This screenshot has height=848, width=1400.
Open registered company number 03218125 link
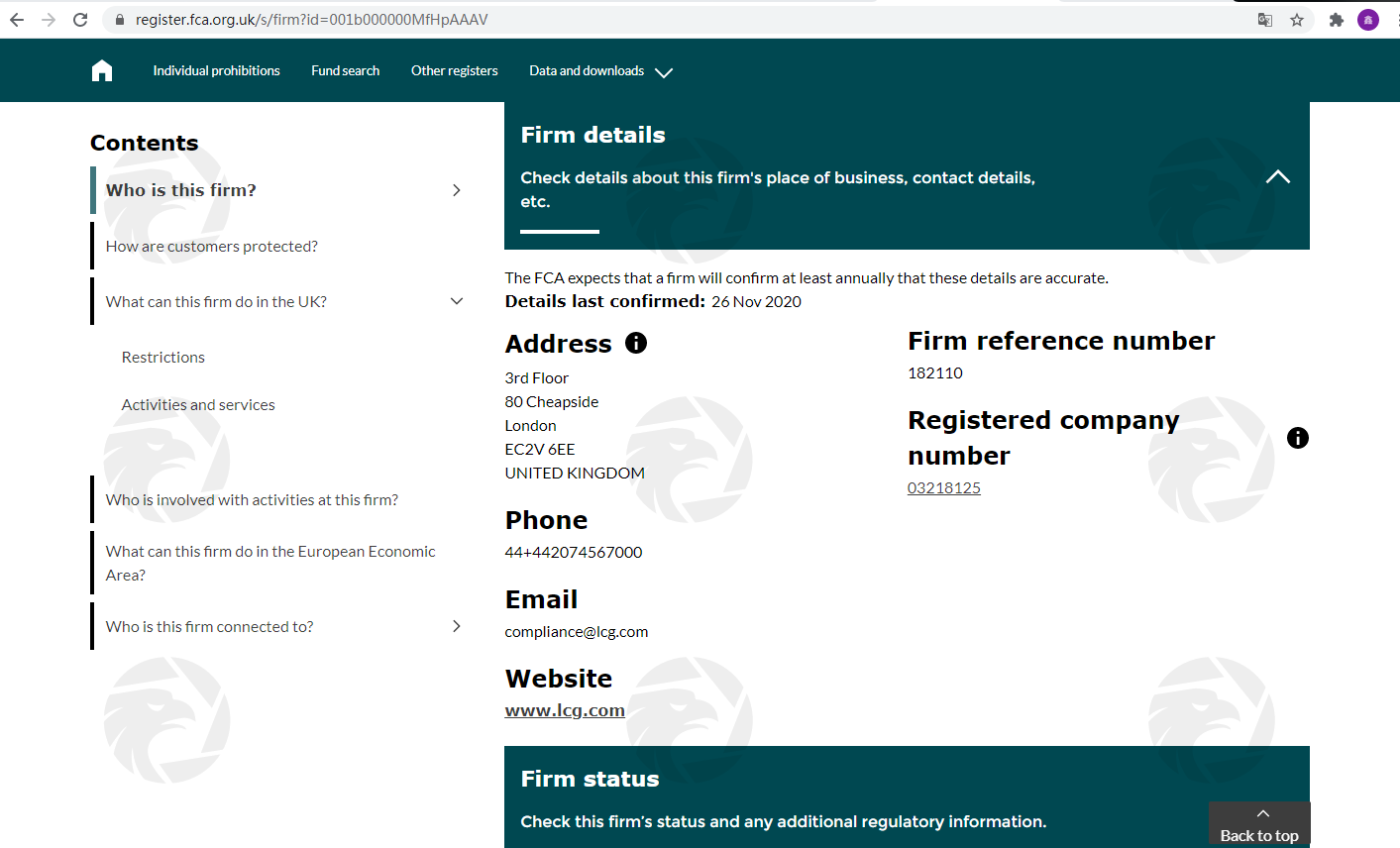click(x=944, y=487)
